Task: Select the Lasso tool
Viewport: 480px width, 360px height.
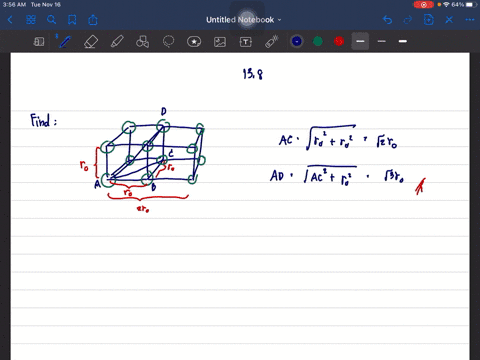Action: (x=168, y=42)
